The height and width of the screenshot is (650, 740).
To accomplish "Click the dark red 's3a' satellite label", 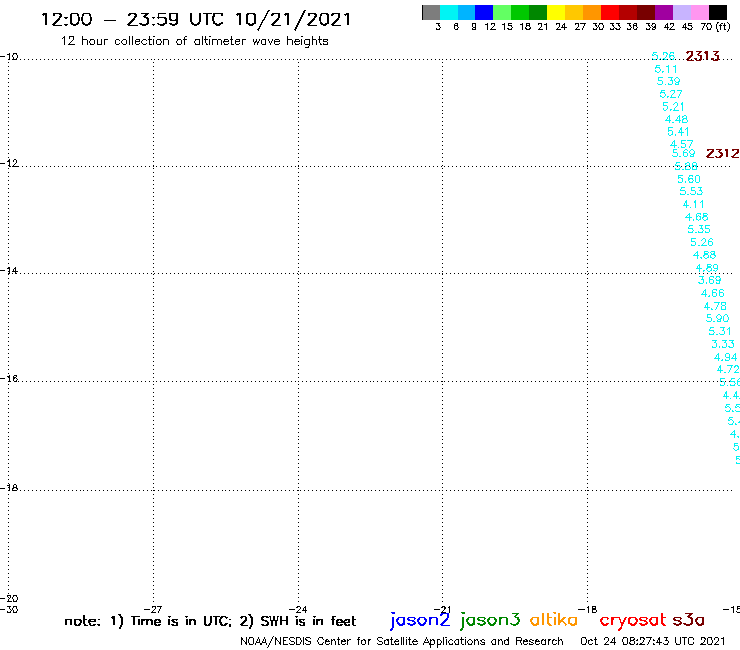I will pos(689,620).
